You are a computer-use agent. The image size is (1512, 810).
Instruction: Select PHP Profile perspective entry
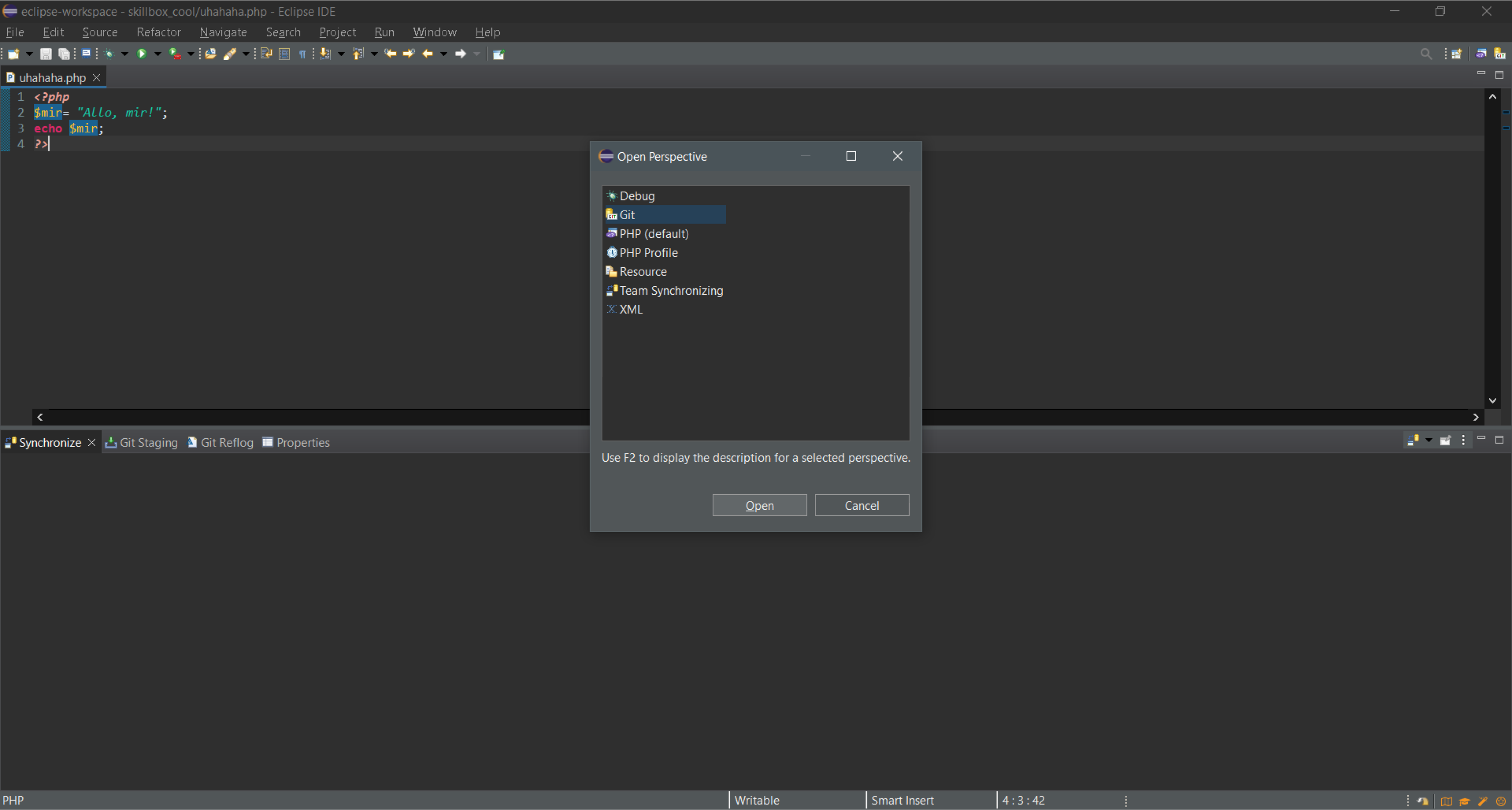pyautogui.click(x=642, y=252)
